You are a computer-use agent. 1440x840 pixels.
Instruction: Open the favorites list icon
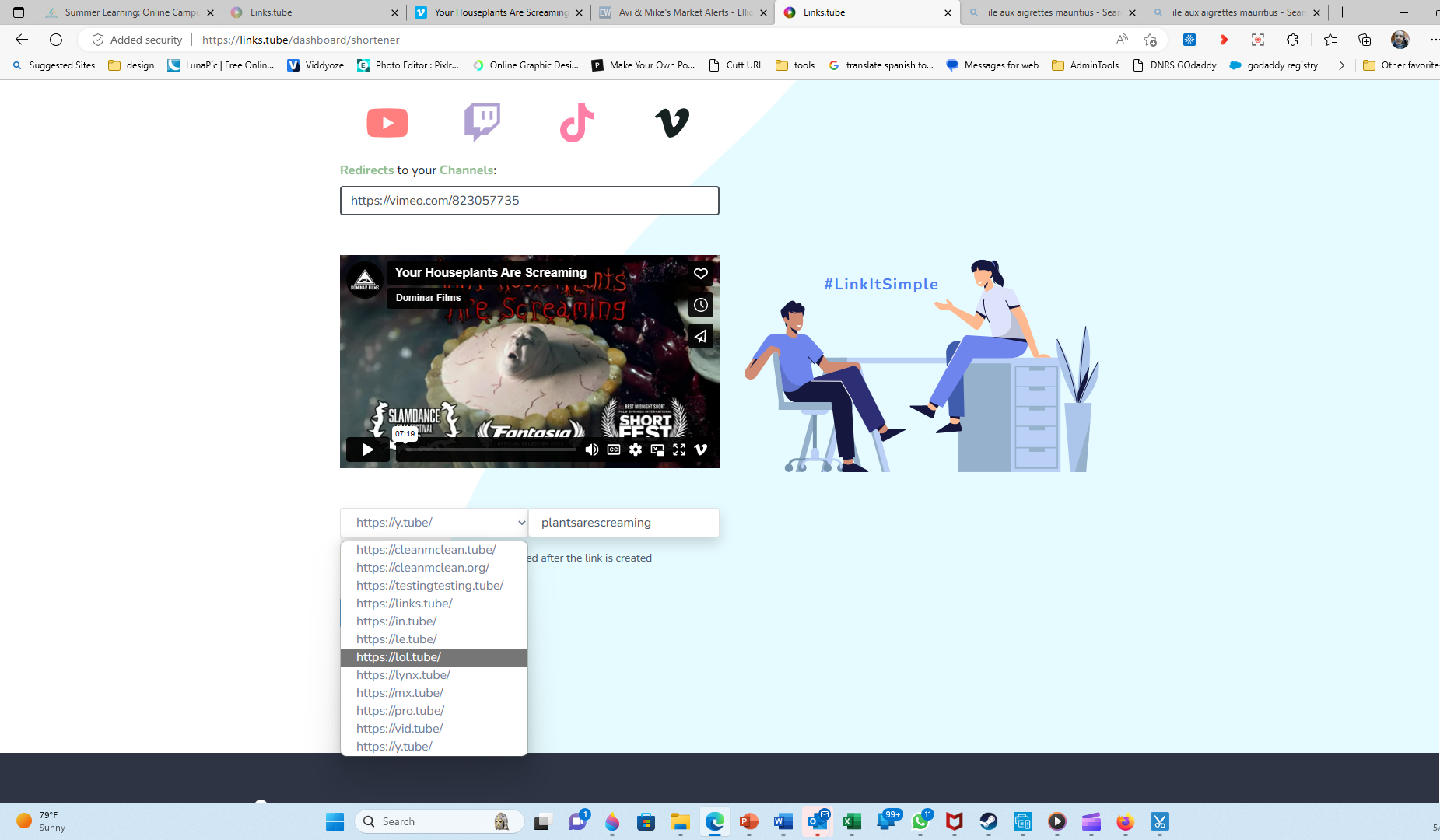[1330, 40]
